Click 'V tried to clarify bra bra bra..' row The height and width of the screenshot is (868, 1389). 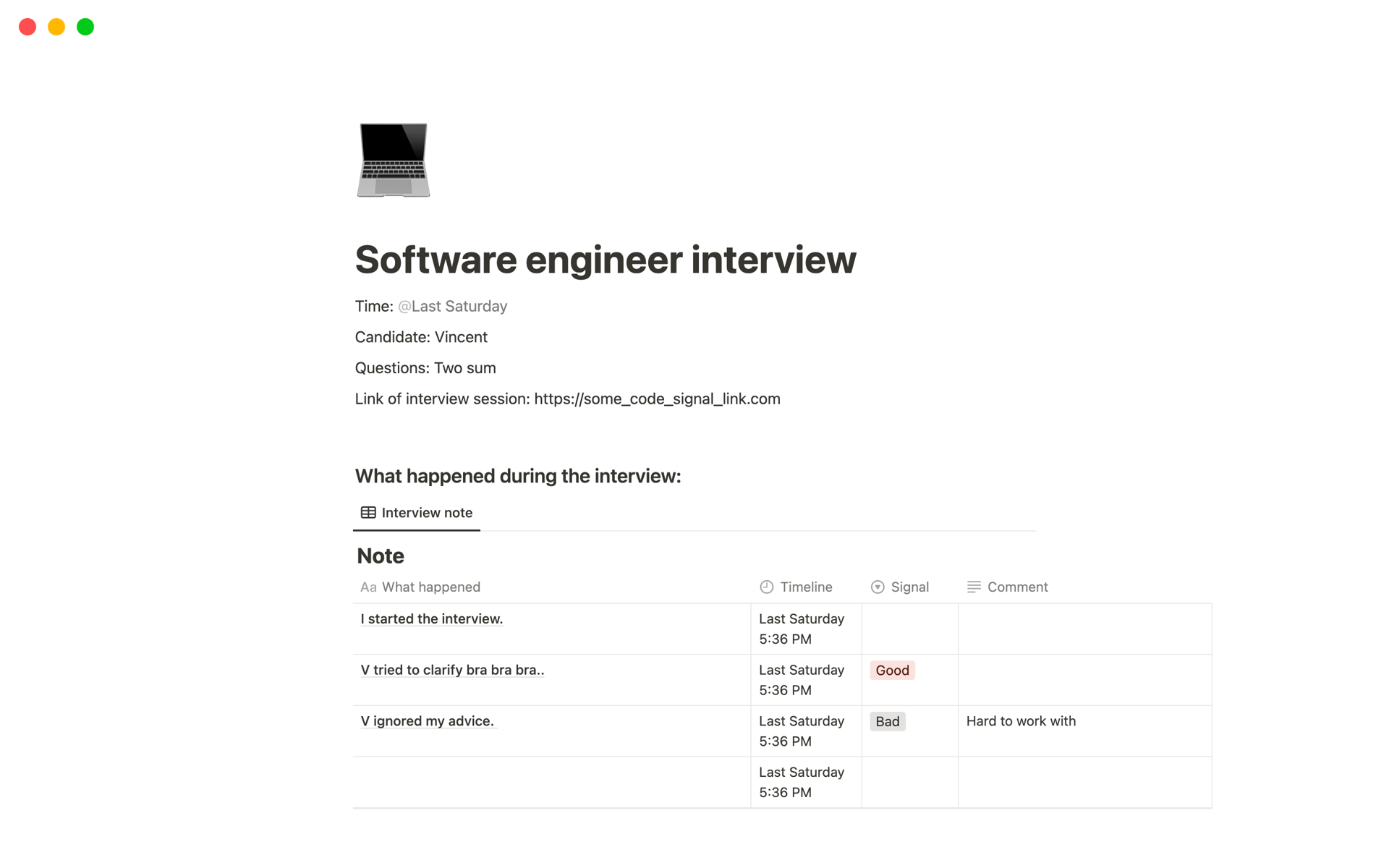coord(452,671)
